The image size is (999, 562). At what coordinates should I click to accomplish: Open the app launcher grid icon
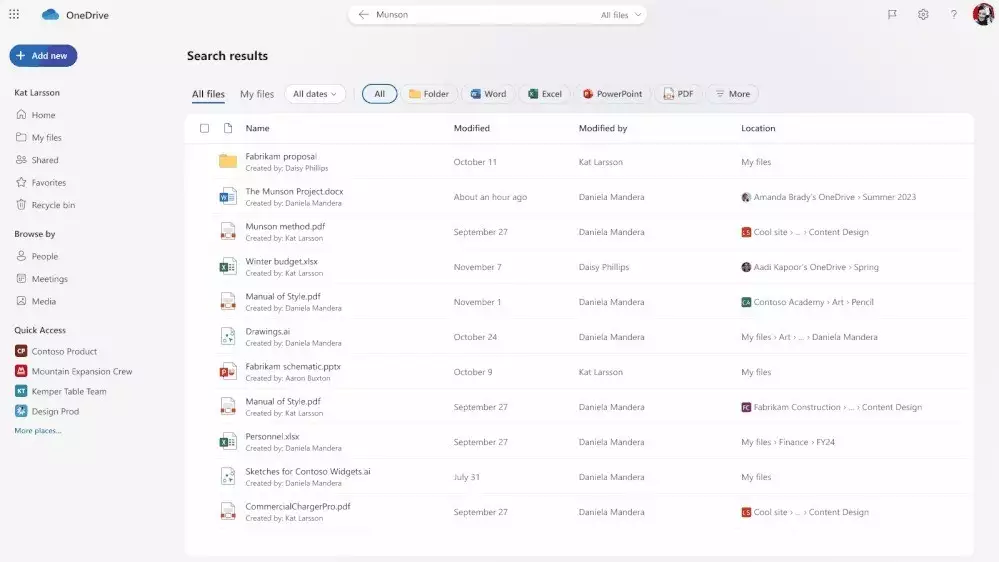click(x=14, y=14)
